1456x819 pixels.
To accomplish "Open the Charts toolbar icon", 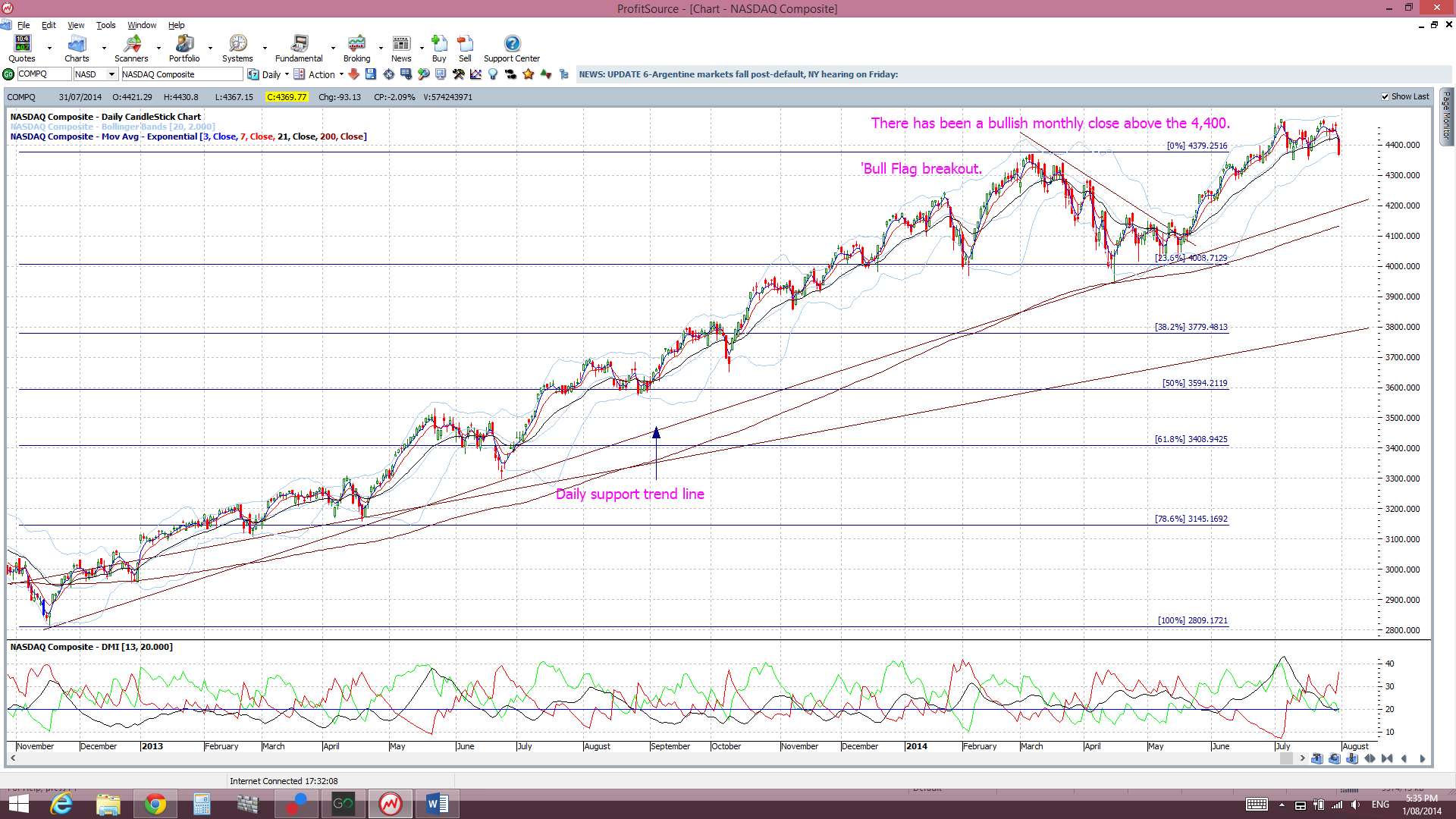I will 77,49.
